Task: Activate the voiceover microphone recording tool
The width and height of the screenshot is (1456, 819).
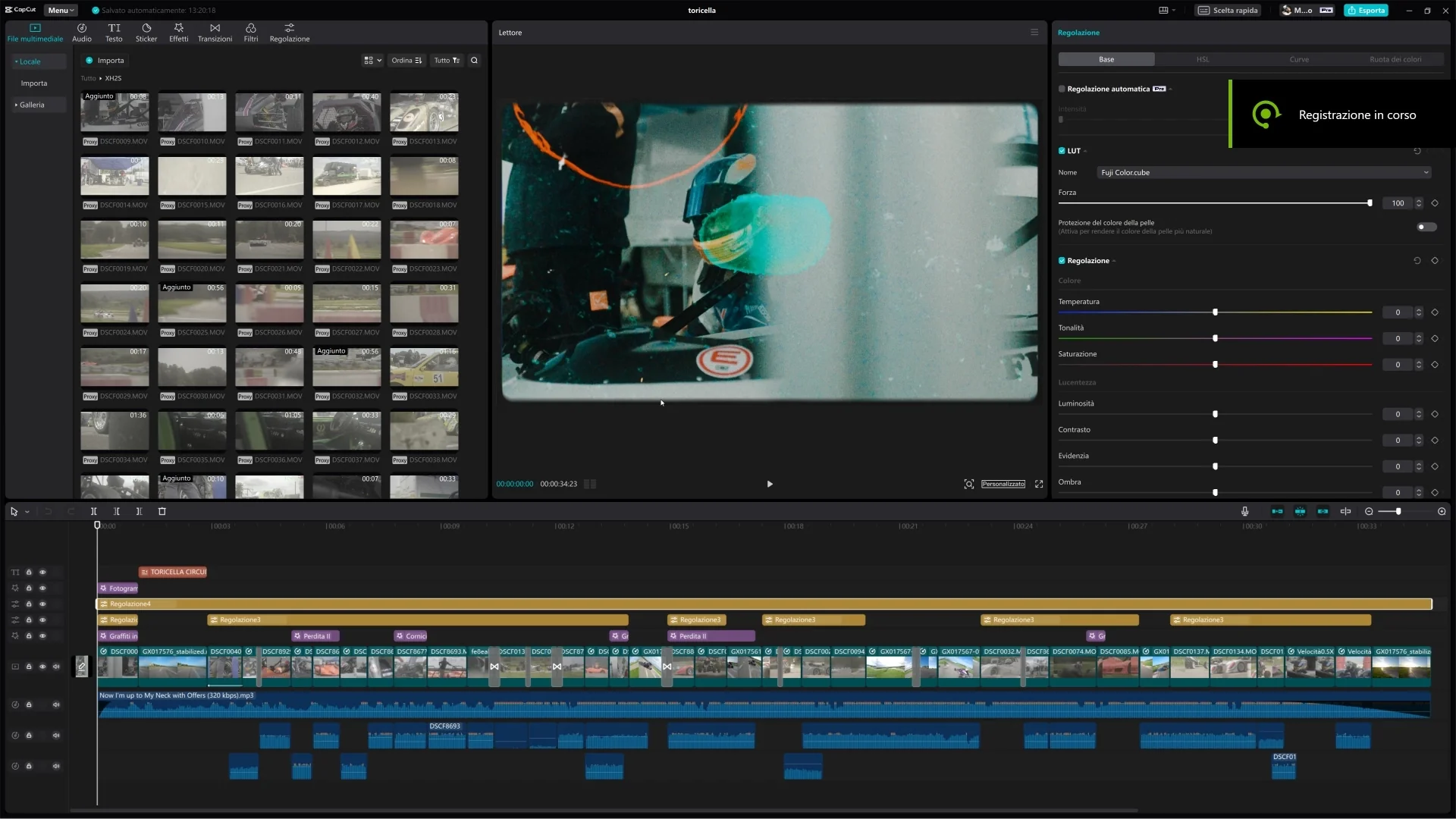Action: pos(1244,511)
